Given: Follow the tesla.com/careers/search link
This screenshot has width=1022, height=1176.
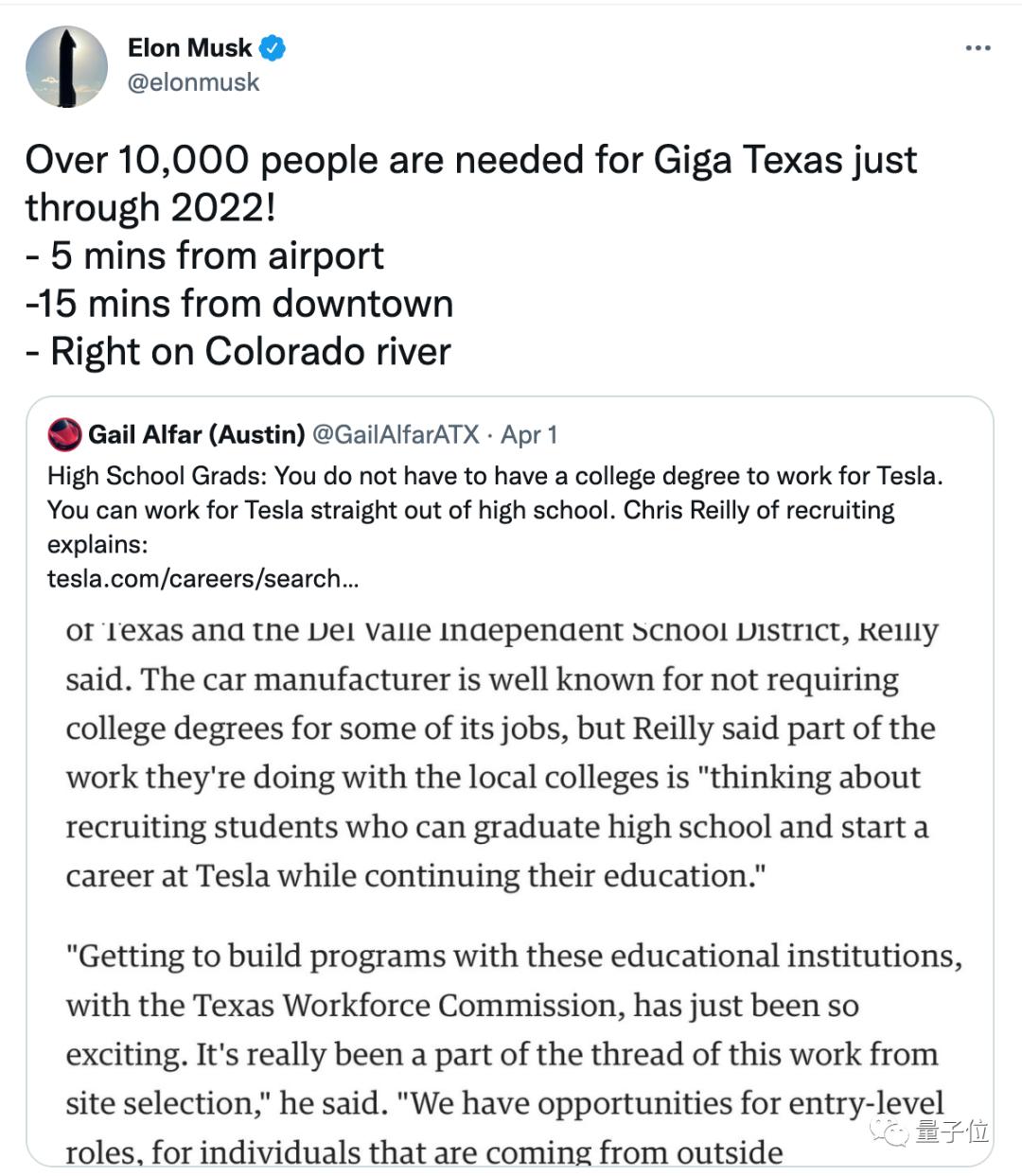Looking at the screenshot, I should [x=203, y=578].
